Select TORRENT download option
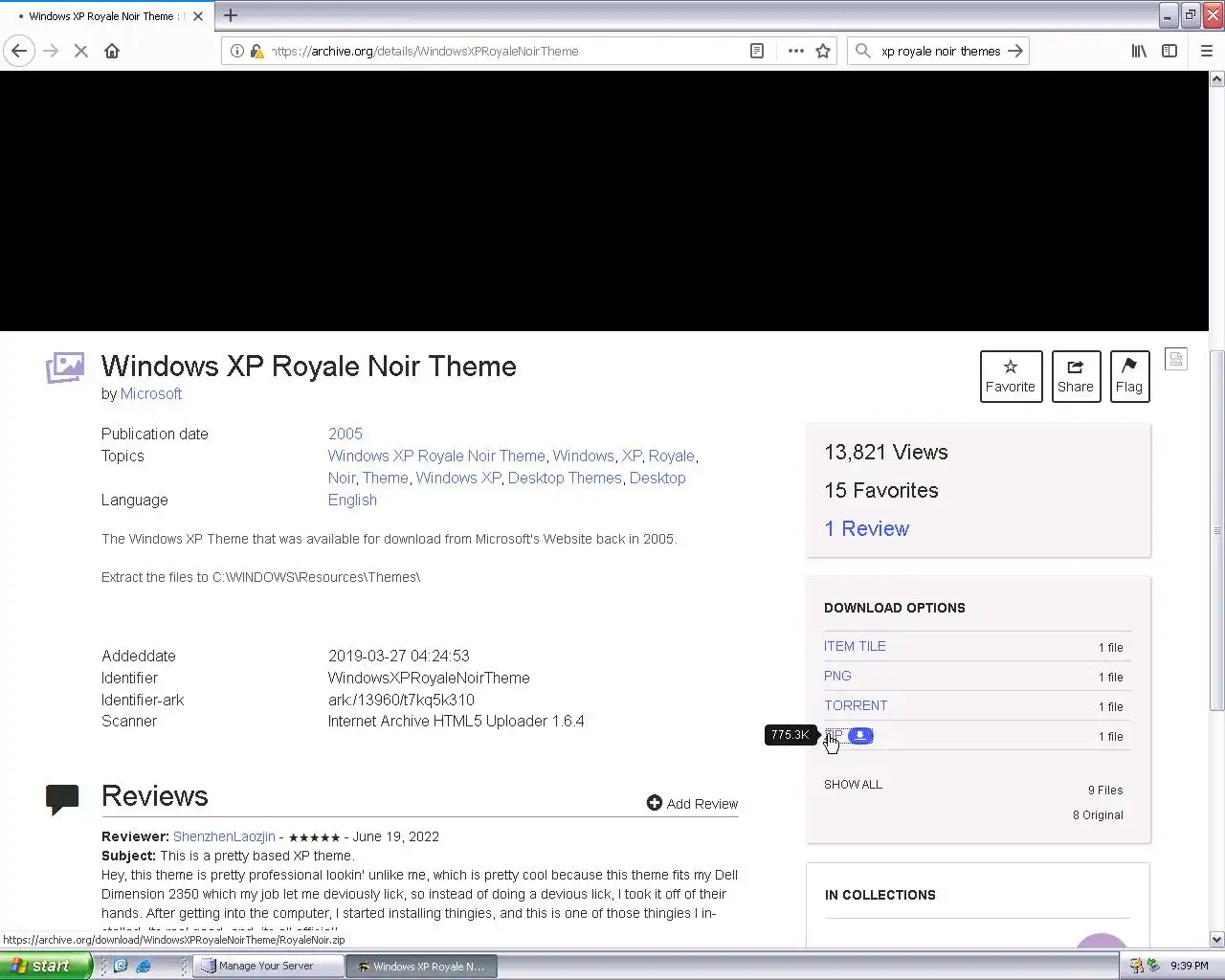1225x980 pixels. point(856,705)
